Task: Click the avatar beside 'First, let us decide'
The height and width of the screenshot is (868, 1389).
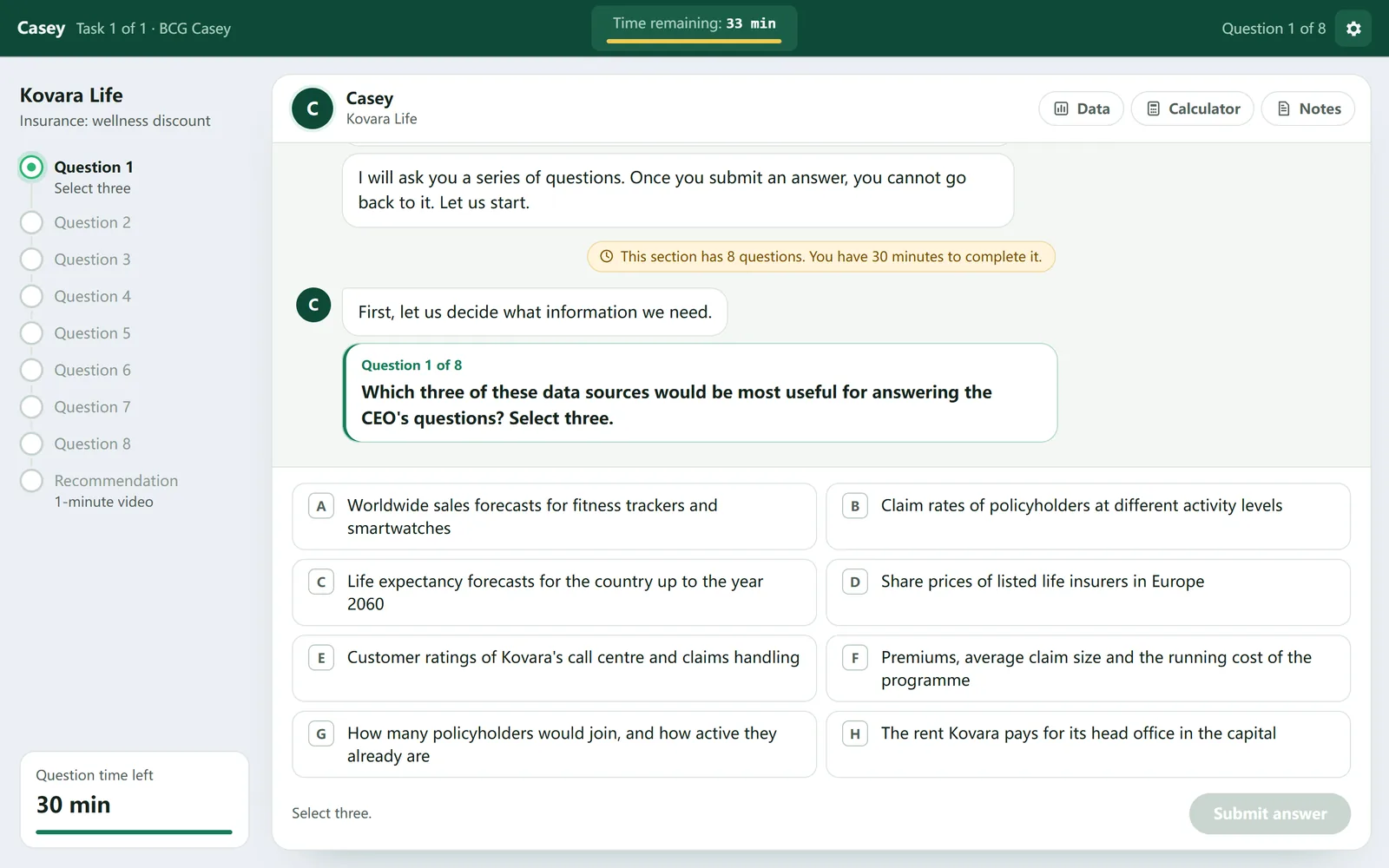Action: click(x=313, y=305)
